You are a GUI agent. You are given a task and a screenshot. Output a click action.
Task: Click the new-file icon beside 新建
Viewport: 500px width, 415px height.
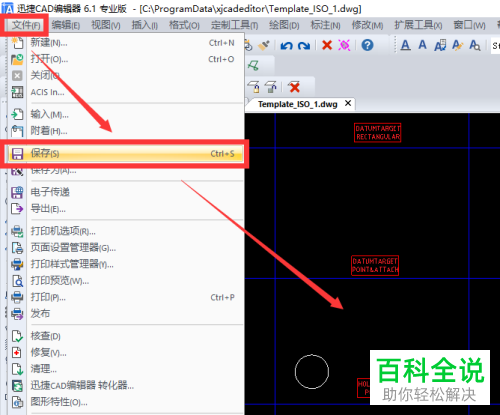[17, 43]
